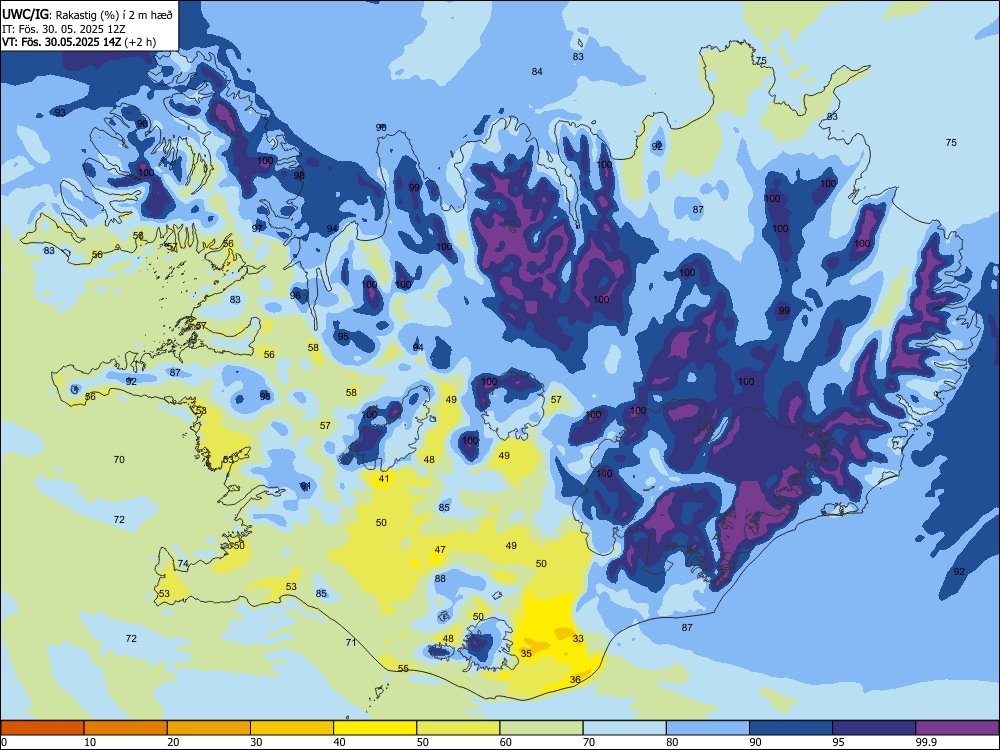This screenshot has height=750, width=1000.
Task: Click the '10' legend scale label
Action: (90, 742)
